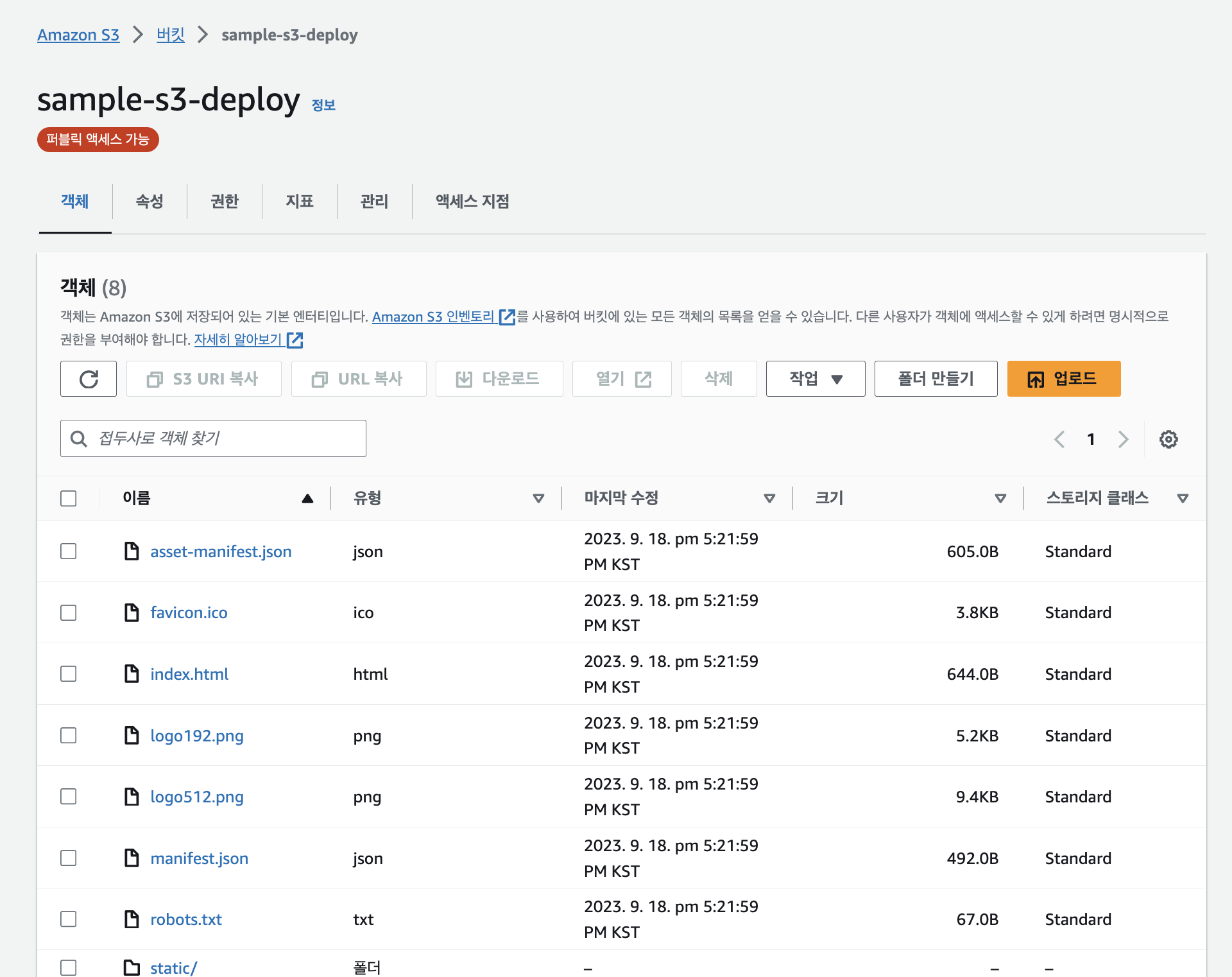This screenshot has height=977, width=1232.
Task: Check the manifest.json row checkbox
Action: (x=69, y=858)
